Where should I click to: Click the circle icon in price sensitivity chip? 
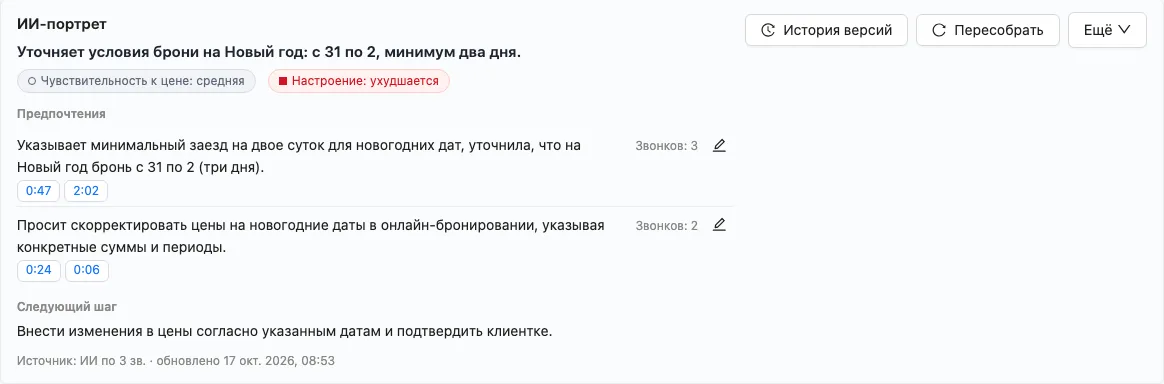(32, 81)
